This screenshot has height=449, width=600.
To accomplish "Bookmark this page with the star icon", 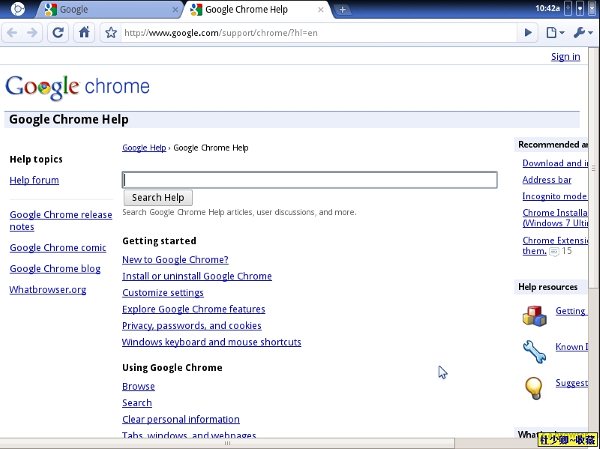I will 111,33.
